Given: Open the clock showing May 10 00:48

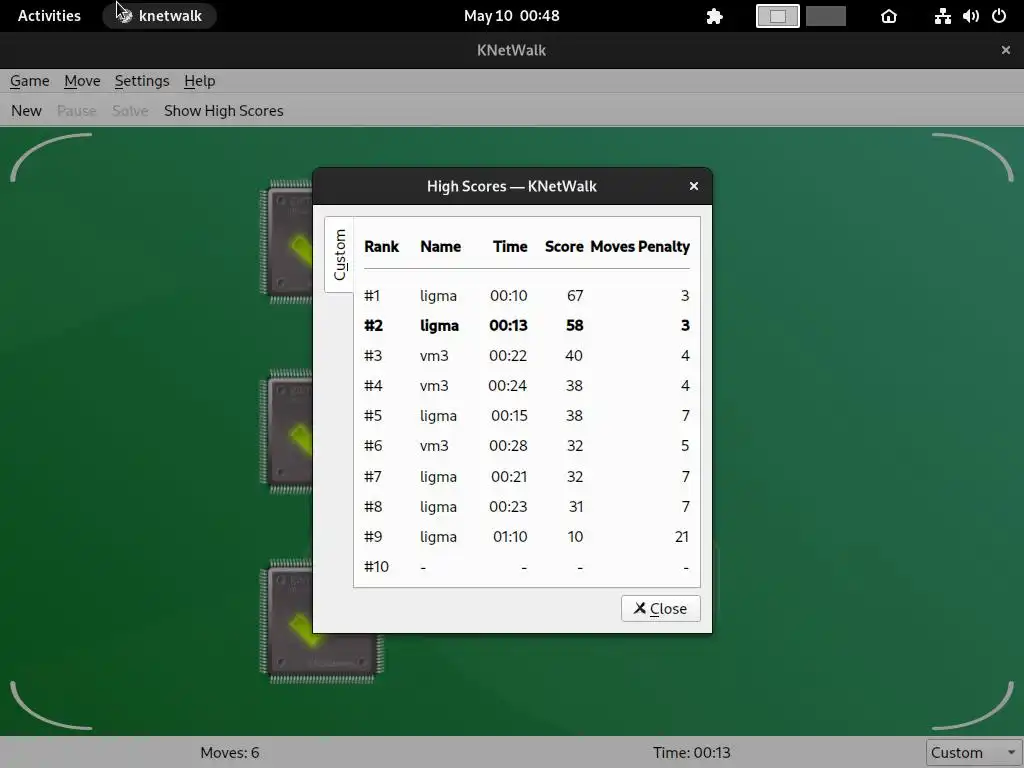Looking at the screenshot, I should (x=511, y=16).
